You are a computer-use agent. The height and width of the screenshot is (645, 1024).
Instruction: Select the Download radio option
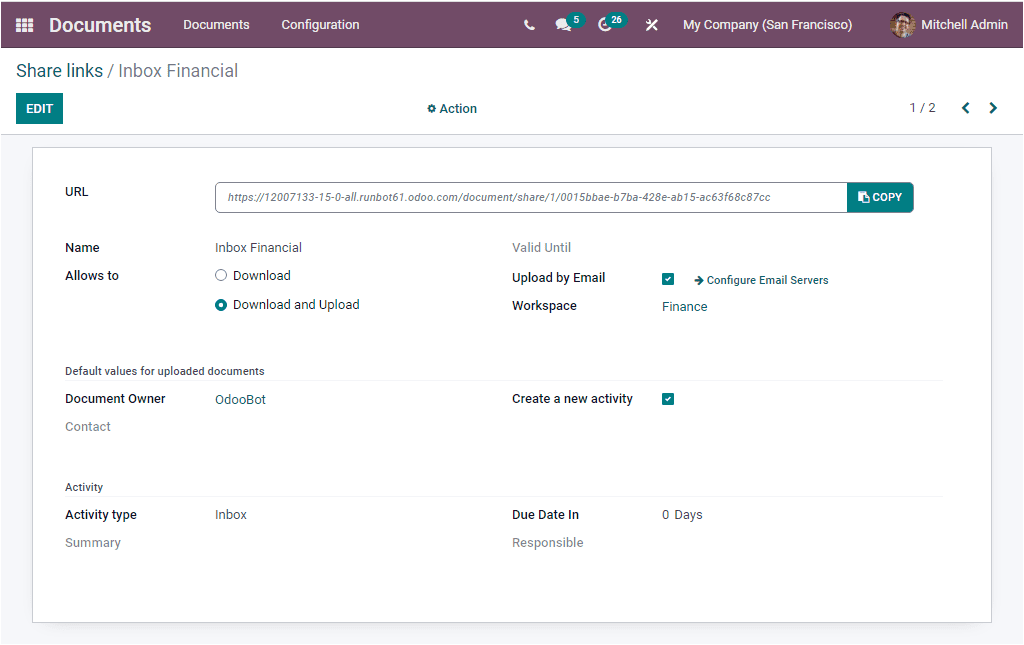(x=221, y=275)
